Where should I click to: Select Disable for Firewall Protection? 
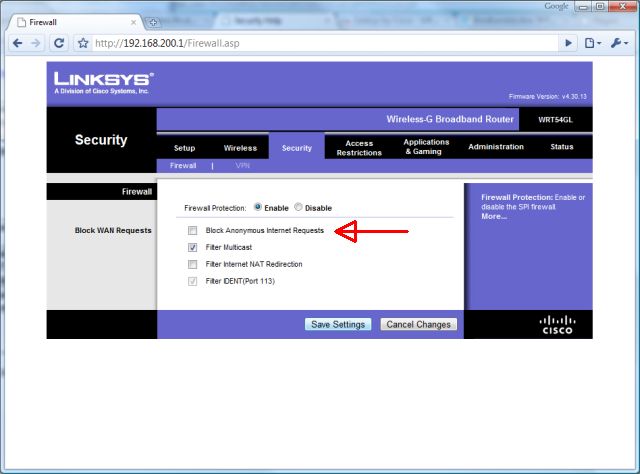click(x=298, y=207)
